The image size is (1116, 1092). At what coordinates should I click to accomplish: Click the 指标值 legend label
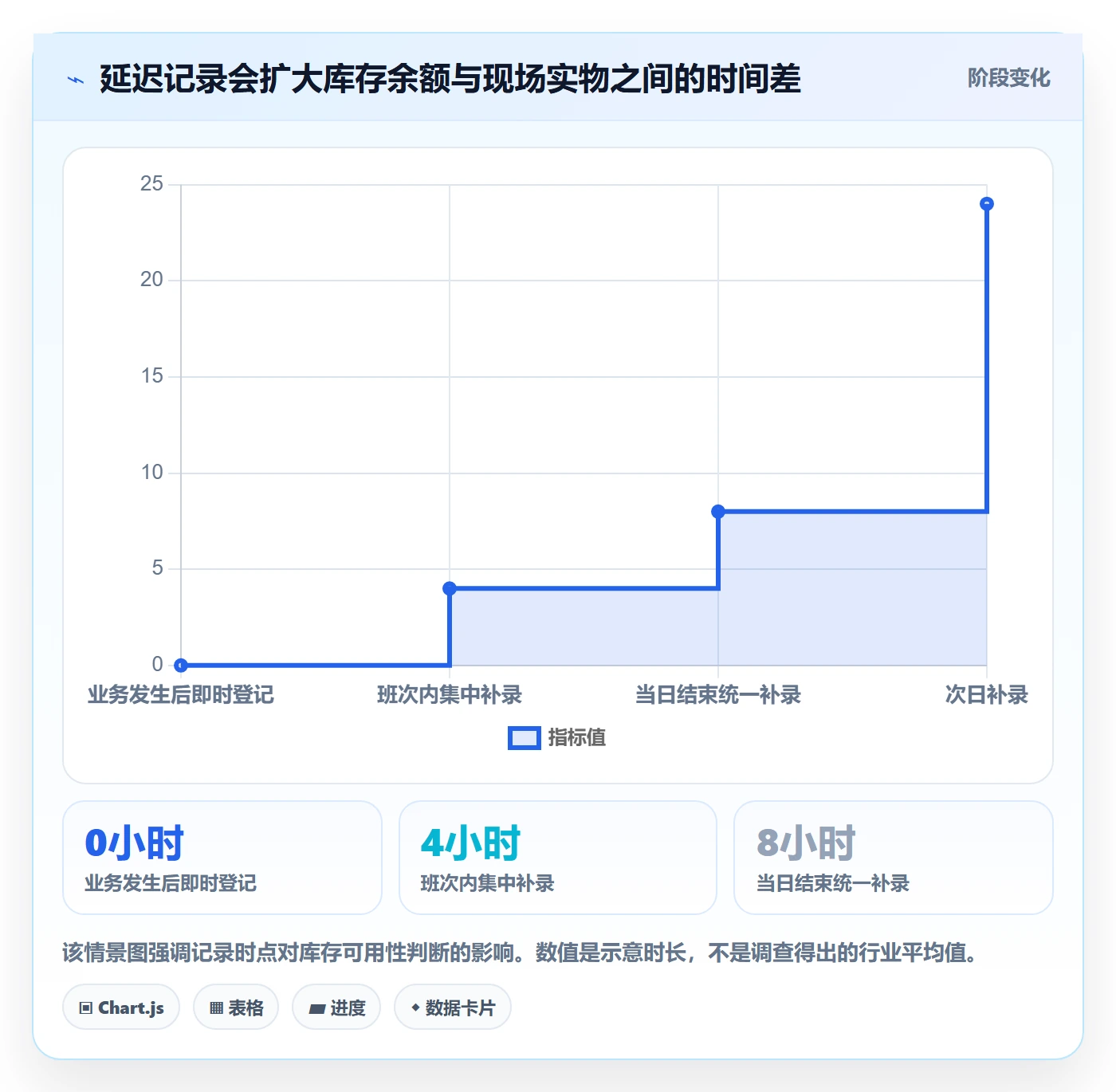click(577, 738)
